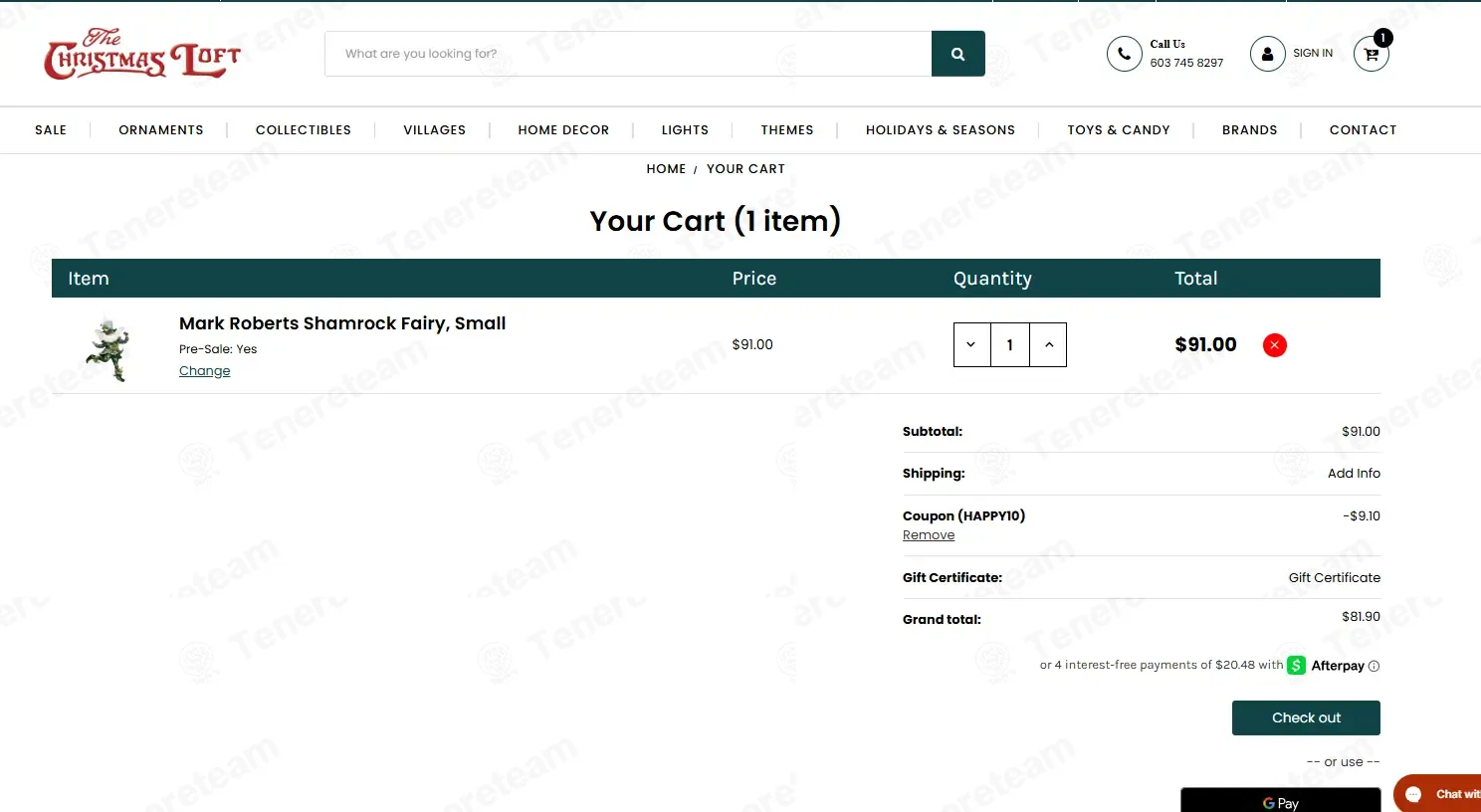This screenshot has height=812, width=1481.
Task: Click the coupon discount -$9.10
Action: (1362, 516)
